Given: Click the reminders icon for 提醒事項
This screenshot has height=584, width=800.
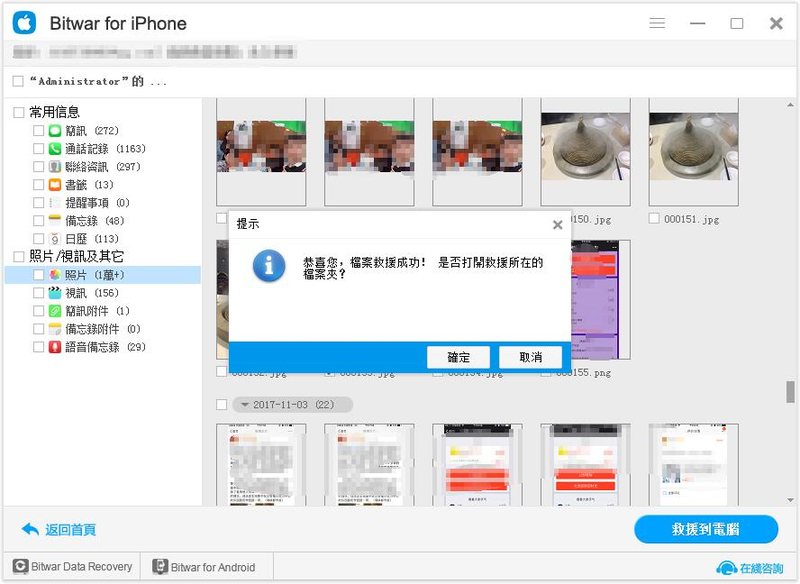Looking at the screenshot, I should (55, 202).
